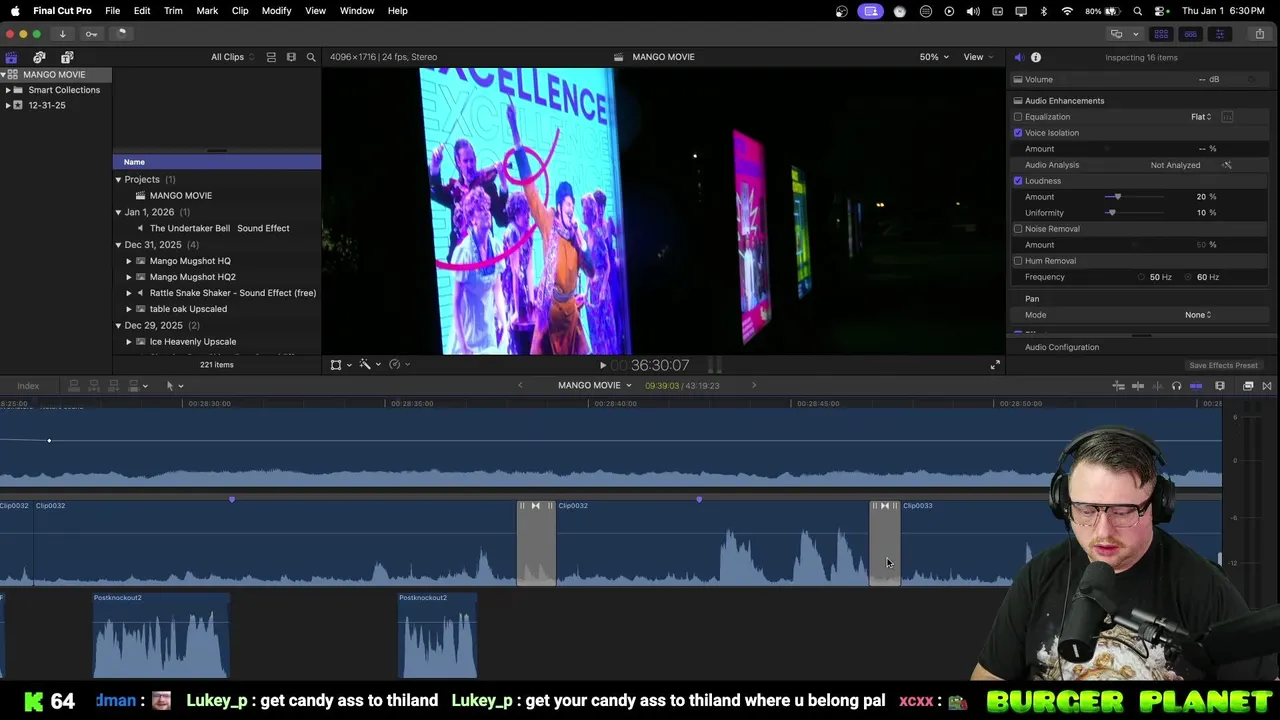Toggle Inspector visibility in toolbar
The image size is (1280, 720).
click(1219, 33)
